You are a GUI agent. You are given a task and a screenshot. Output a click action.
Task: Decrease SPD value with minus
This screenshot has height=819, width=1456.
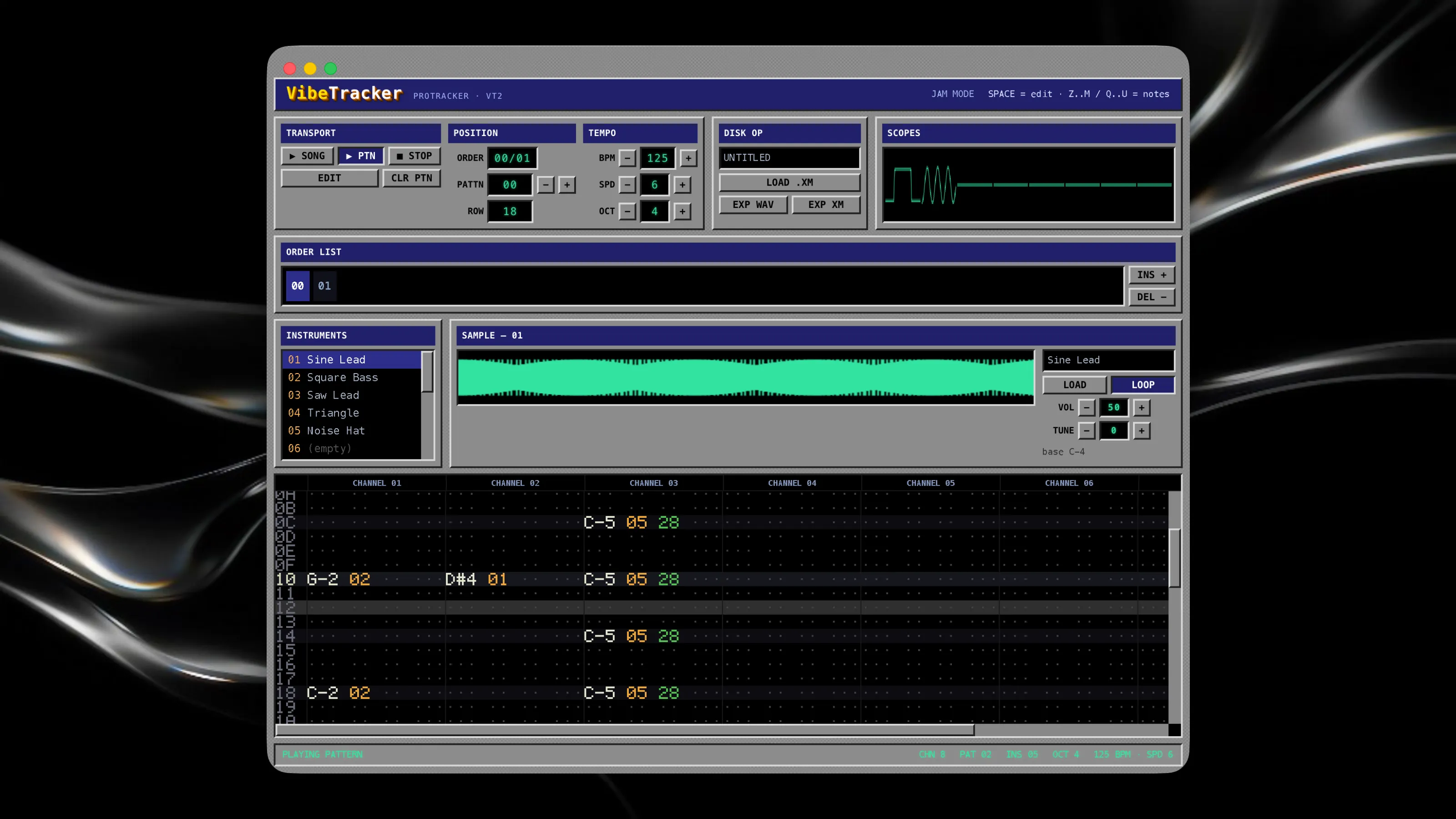(627, 185)
